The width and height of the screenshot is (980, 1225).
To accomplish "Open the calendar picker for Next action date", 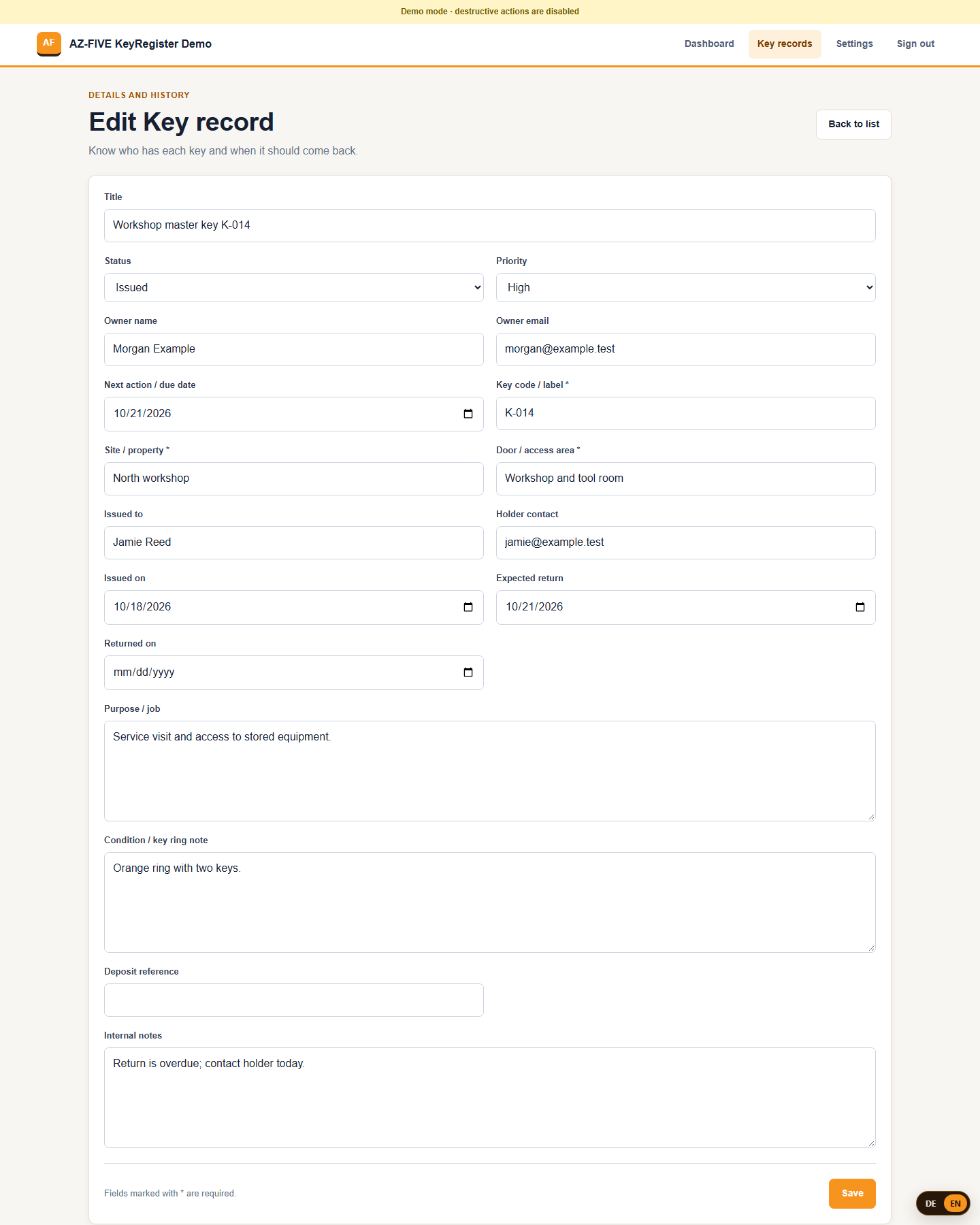I will 468,414.
